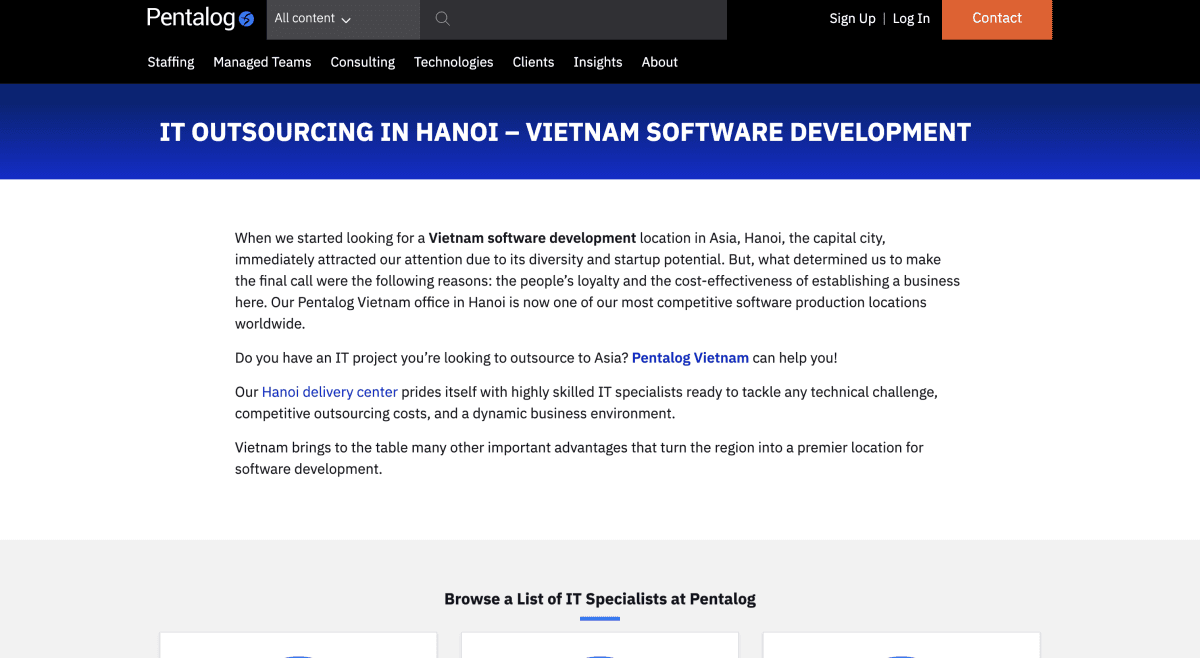Viewport: 1200px width, 658px height.
Task: Click the Browse a List of IT Specialists heading
Action: [600, 599]
